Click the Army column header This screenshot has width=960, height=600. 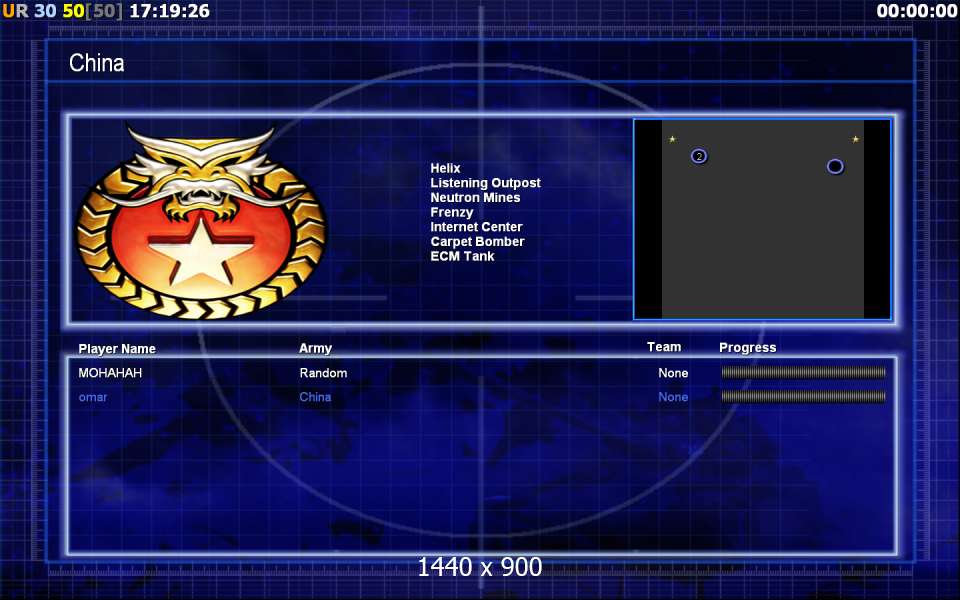[x=315, y=349]
